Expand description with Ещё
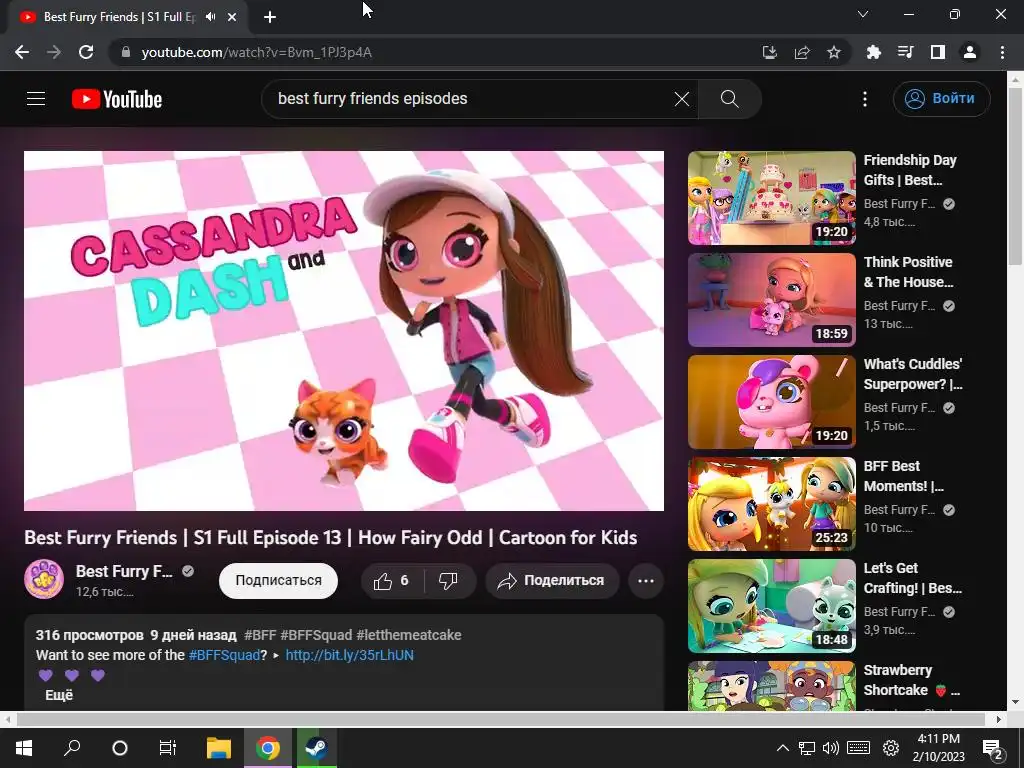This screenshot has height=768, width=1024. click(x=59, y=696)
